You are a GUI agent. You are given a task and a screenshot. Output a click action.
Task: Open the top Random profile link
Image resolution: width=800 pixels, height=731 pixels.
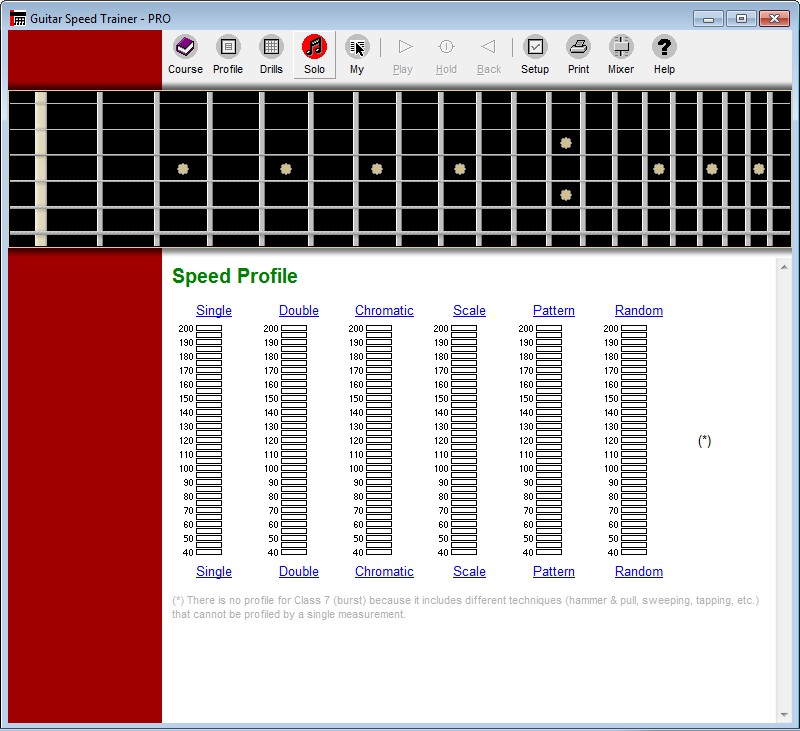coord(639,310)
